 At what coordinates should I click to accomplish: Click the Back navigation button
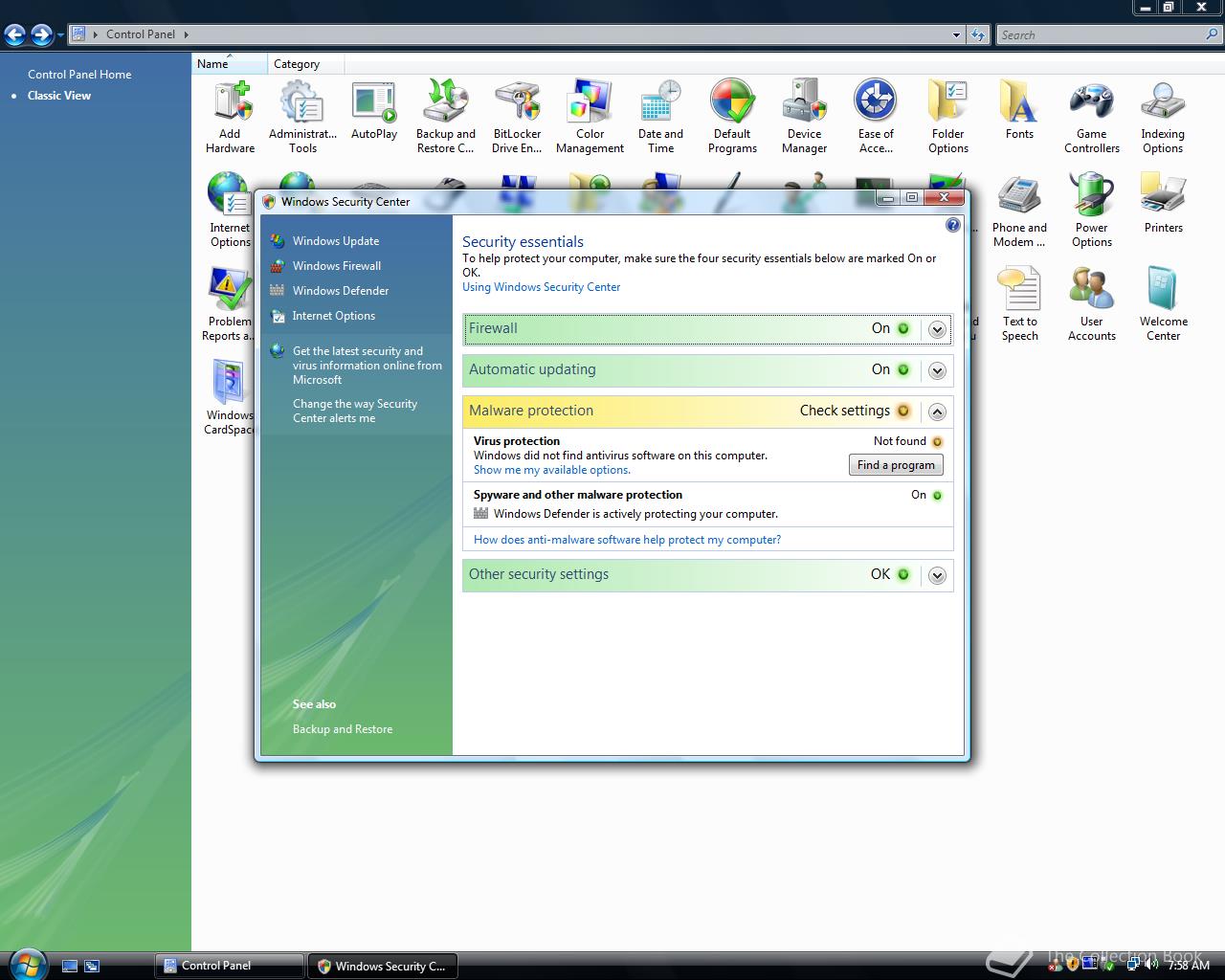15,35
